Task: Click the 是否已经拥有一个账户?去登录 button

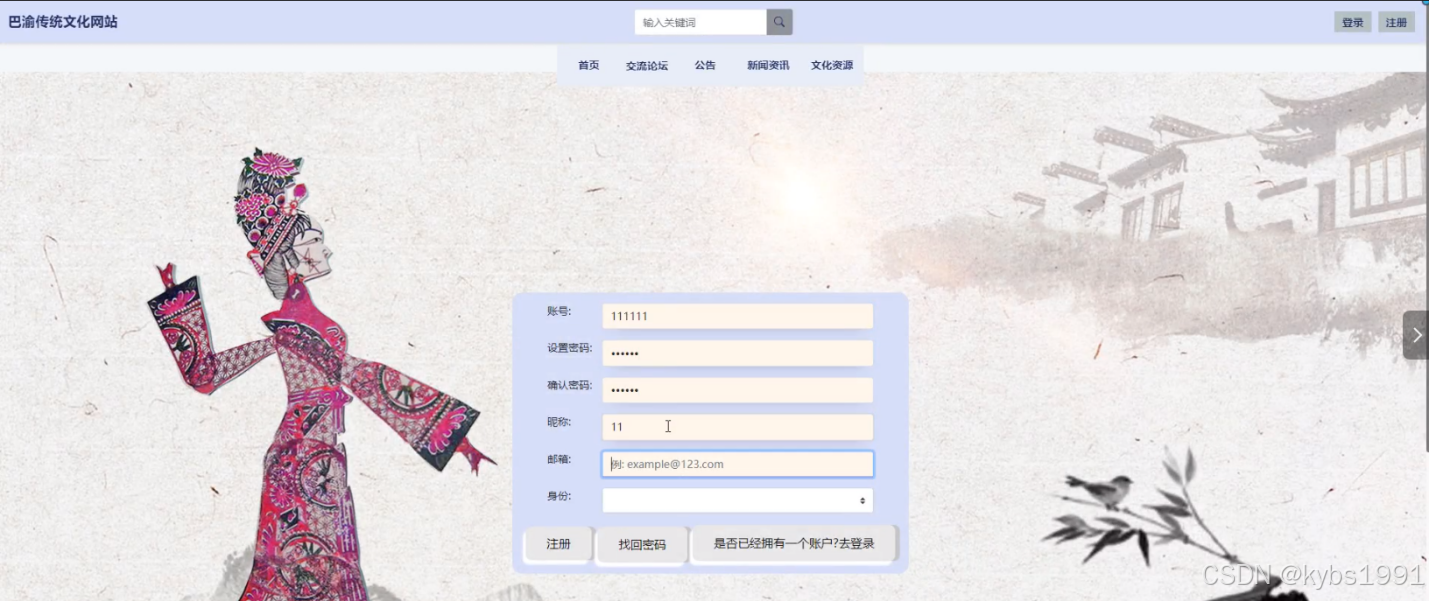Action: click(x=794, y=544)
